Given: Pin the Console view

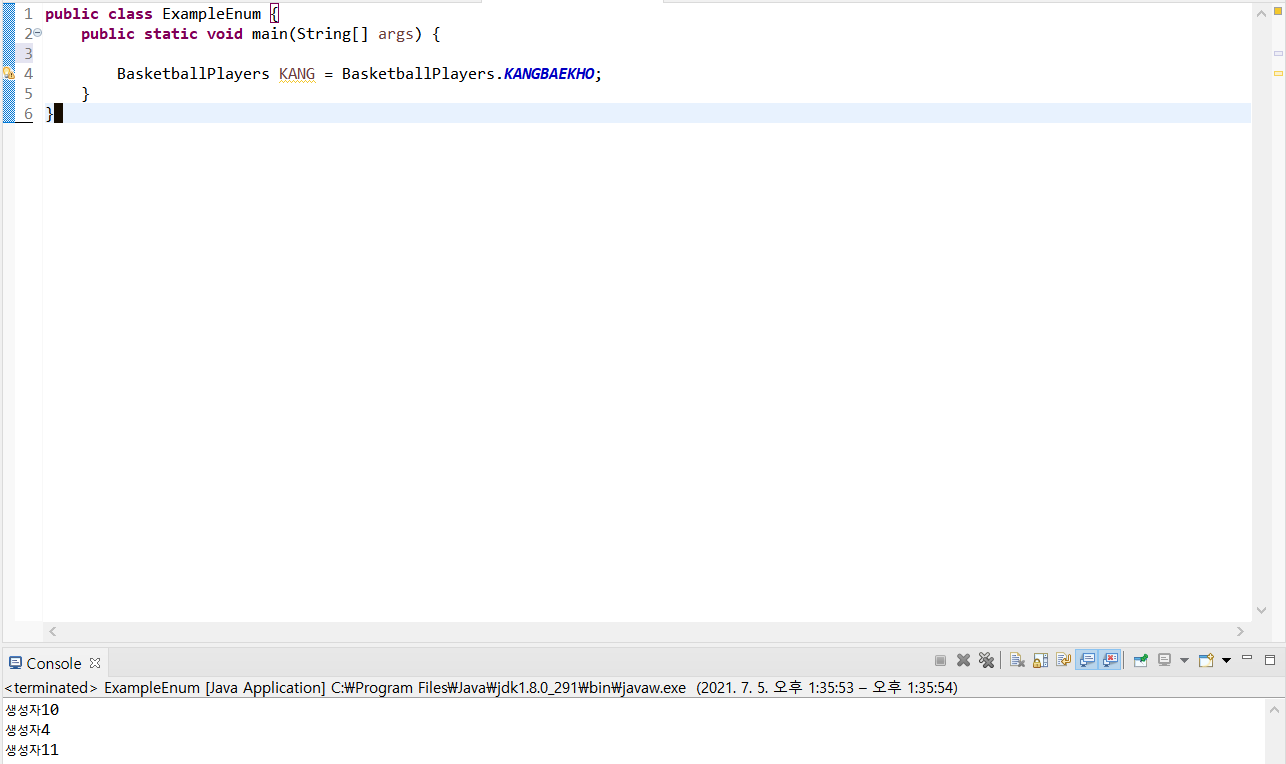Looking at the screenshot, I should click(x=1140, y=660).
